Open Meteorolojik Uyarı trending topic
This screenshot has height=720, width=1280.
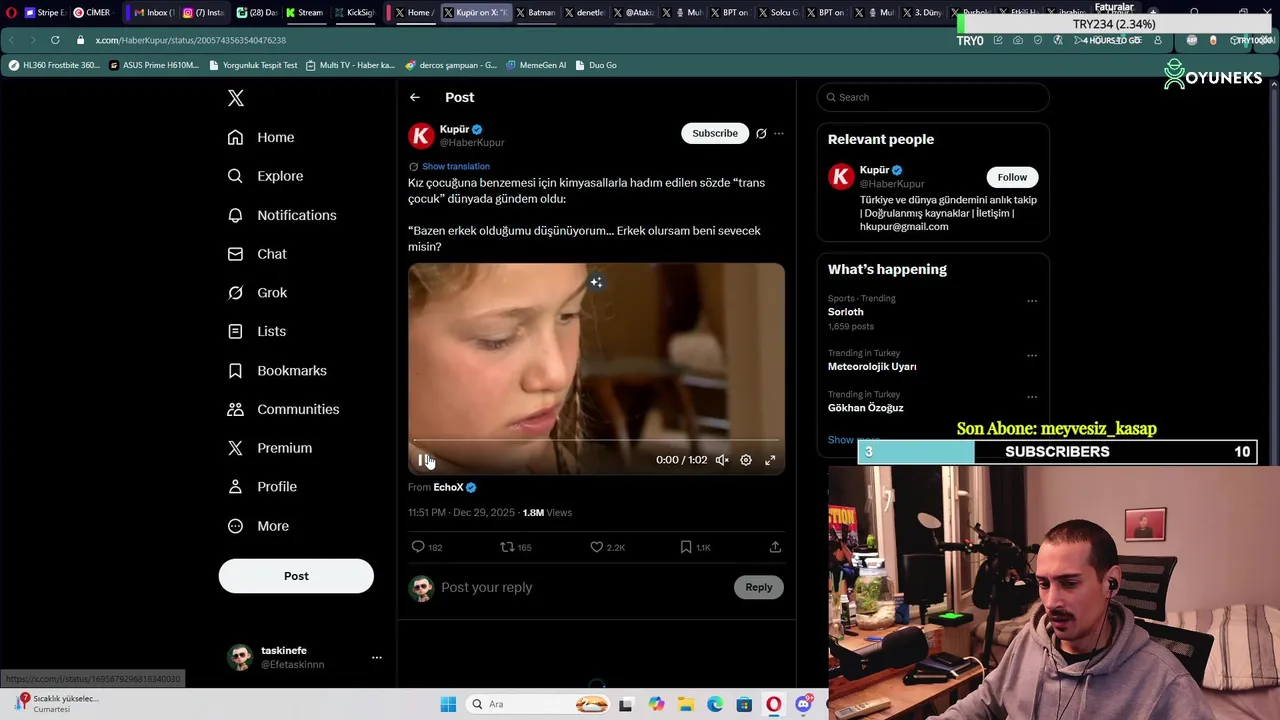coord(872,367)
